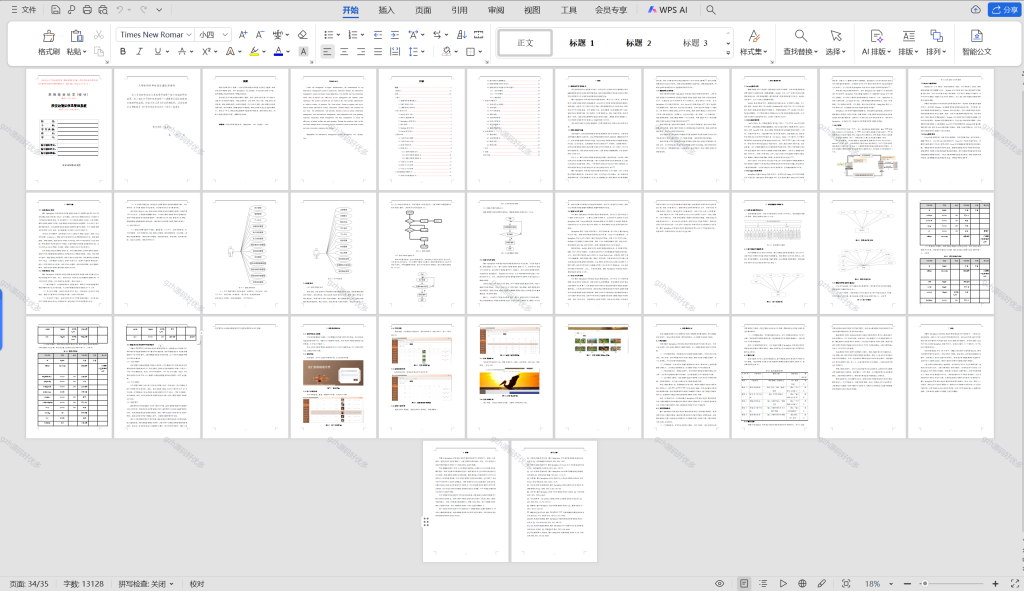Expand the numbered list options arrow
The height and width of the screenshot is (591, 1024).
pos(362,35)
